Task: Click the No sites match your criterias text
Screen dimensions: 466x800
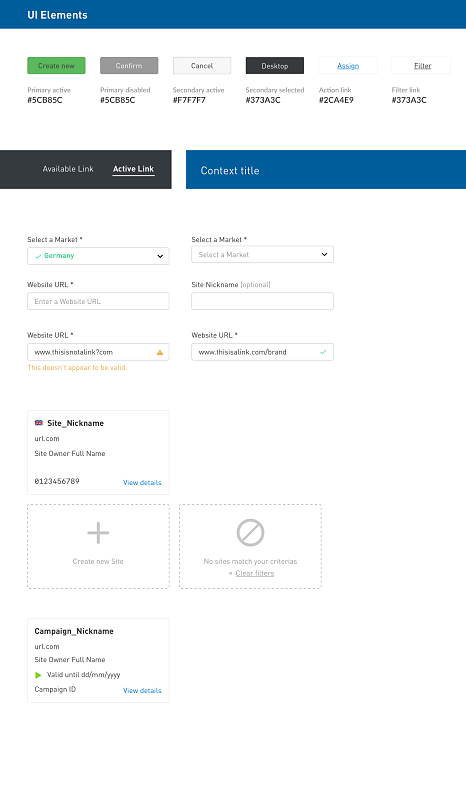Action: (x=250, y=561)
